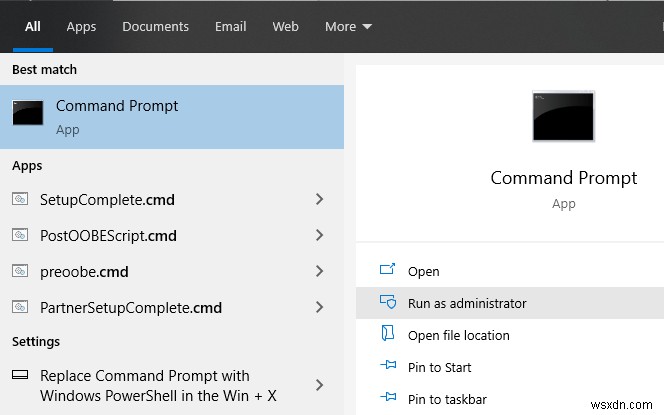Click the SetupComplete.cmd file icon
Viewport: 664px width, 415px height.
click(20, 199)
